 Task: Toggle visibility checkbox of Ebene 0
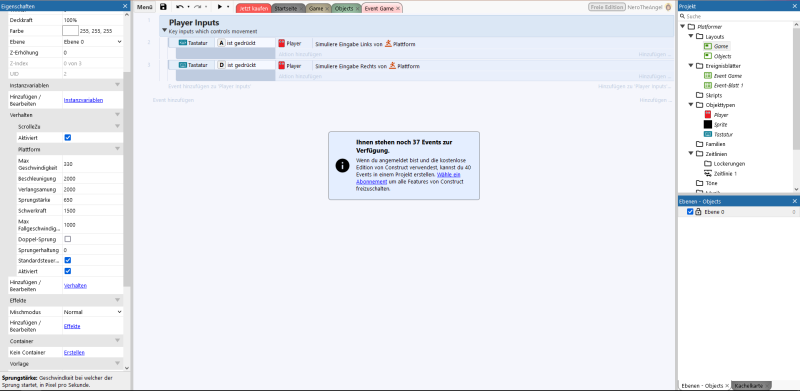coord(690,211)
